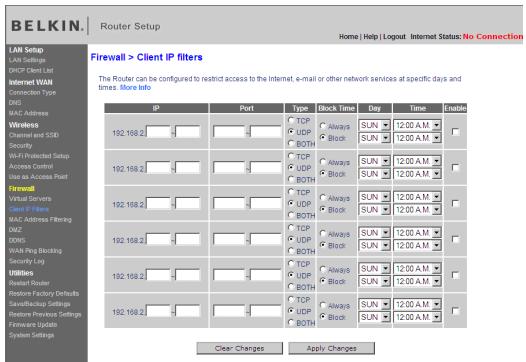
Task: Focus second row starting IP field
Action: 158,167
